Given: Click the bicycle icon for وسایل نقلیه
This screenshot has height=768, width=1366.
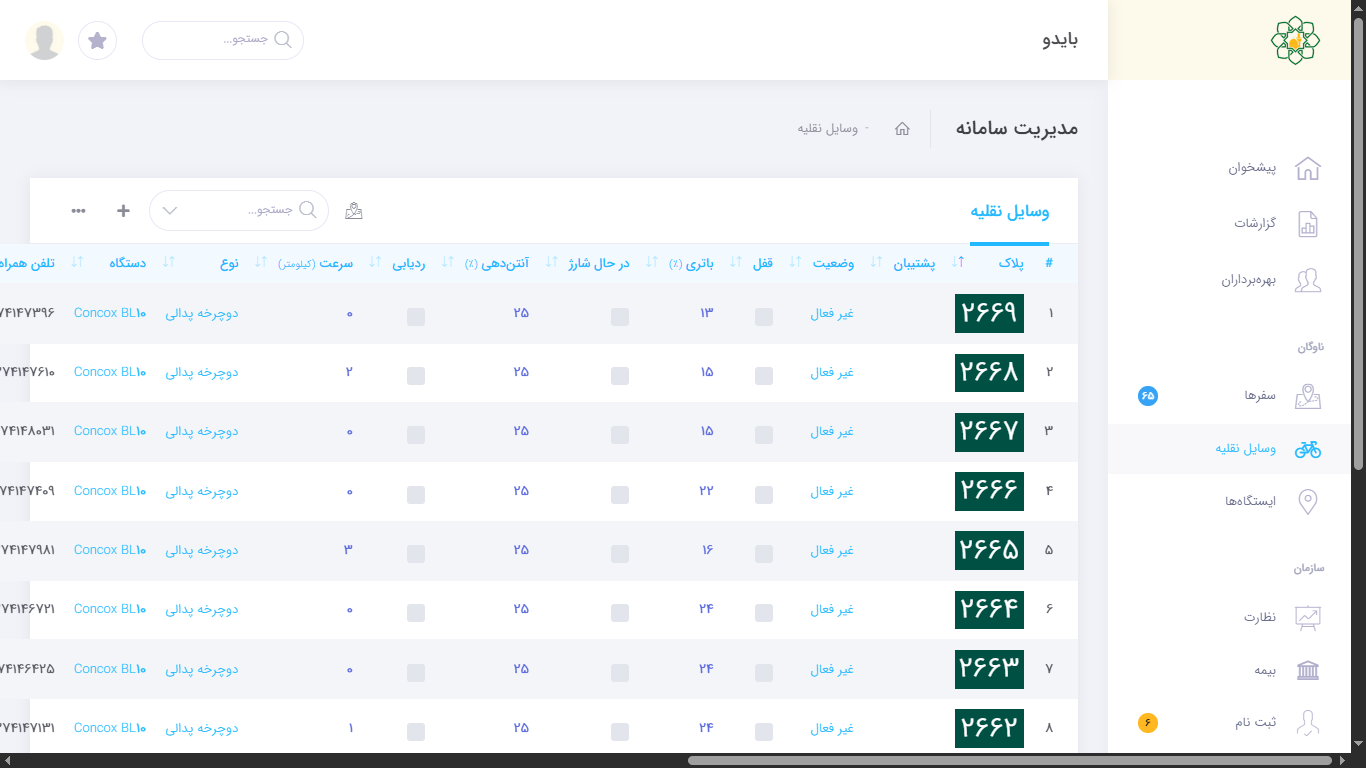Looking at the screenshot, I should point(1307,449).
